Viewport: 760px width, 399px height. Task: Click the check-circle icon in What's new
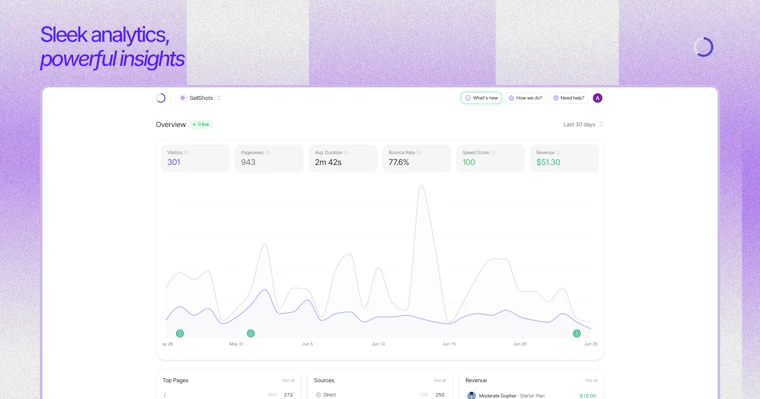pos(468,98)
